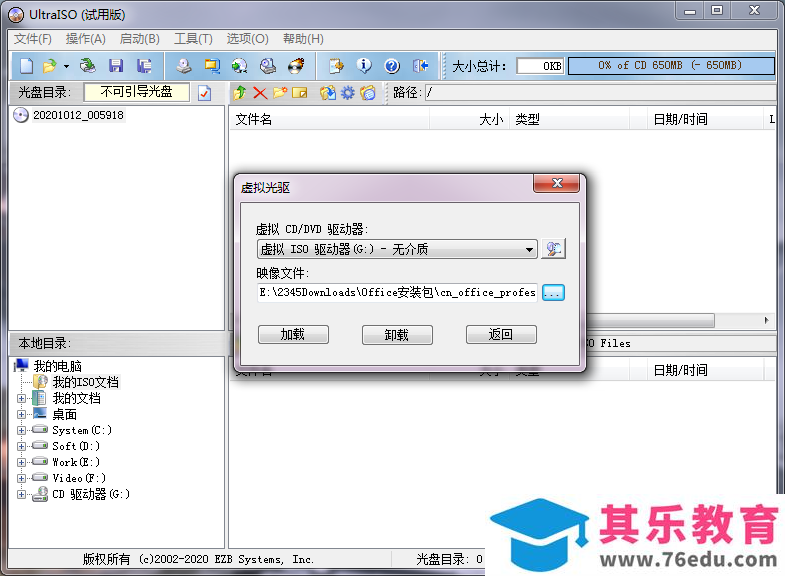
Task: Select 我的电脑 in local tree
Action: pos(58,366)
